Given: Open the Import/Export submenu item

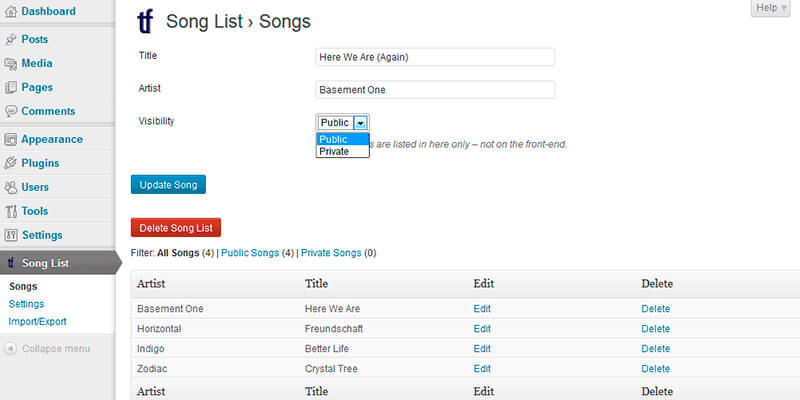Looking at the screenshot, I should (37, 322).
